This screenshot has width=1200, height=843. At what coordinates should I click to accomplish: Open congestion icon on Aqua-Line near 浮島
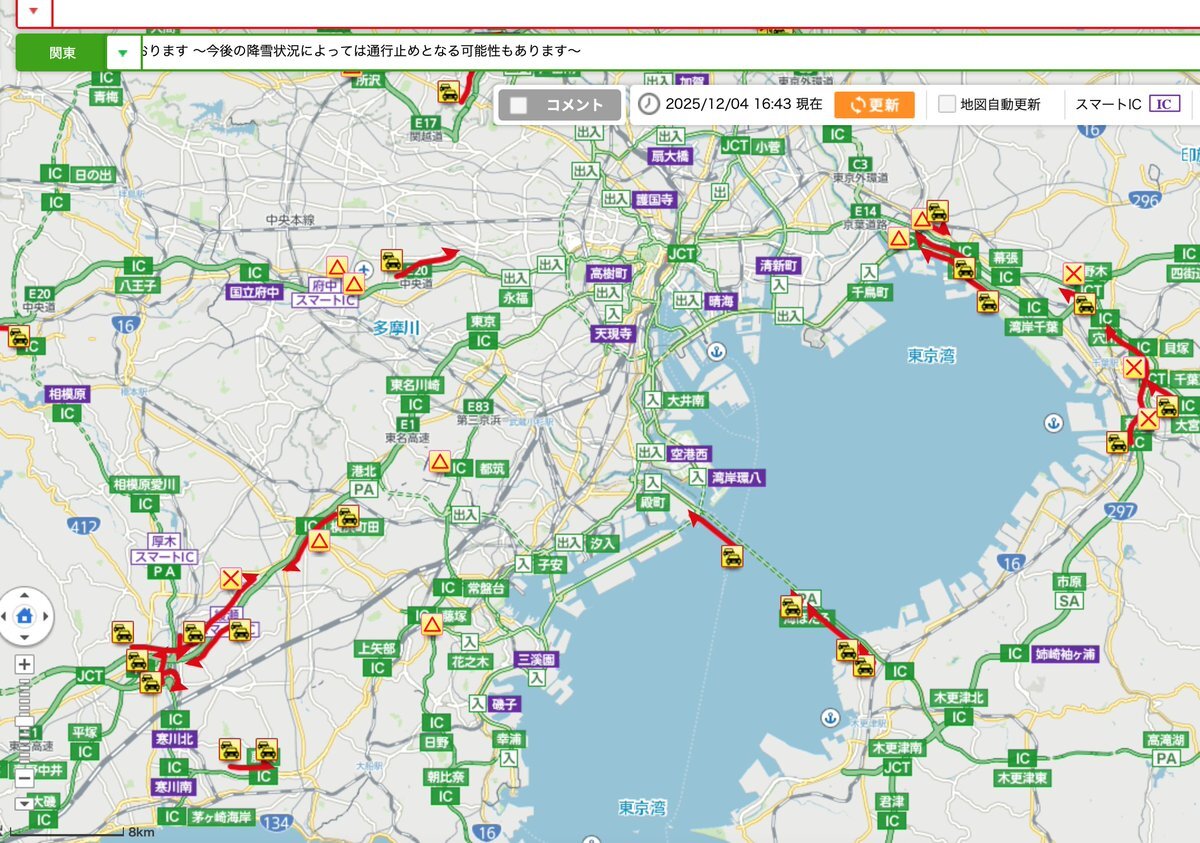pyautogui.click(x=732, y=557)
